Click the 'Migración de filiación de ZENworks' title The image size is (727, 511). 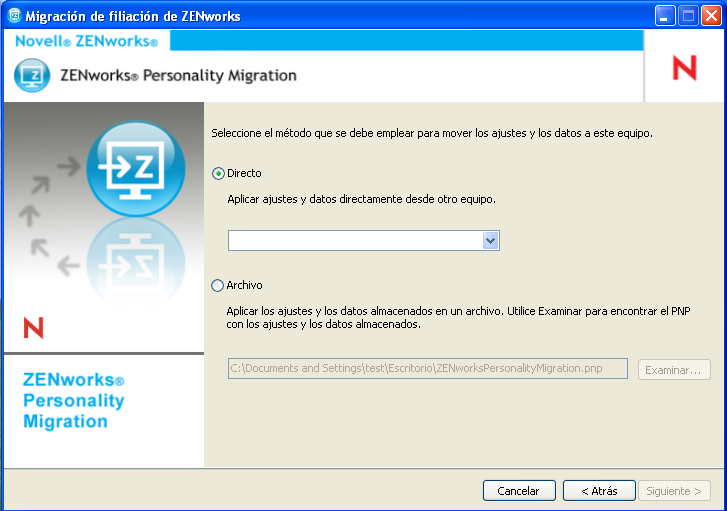(133, 16)
